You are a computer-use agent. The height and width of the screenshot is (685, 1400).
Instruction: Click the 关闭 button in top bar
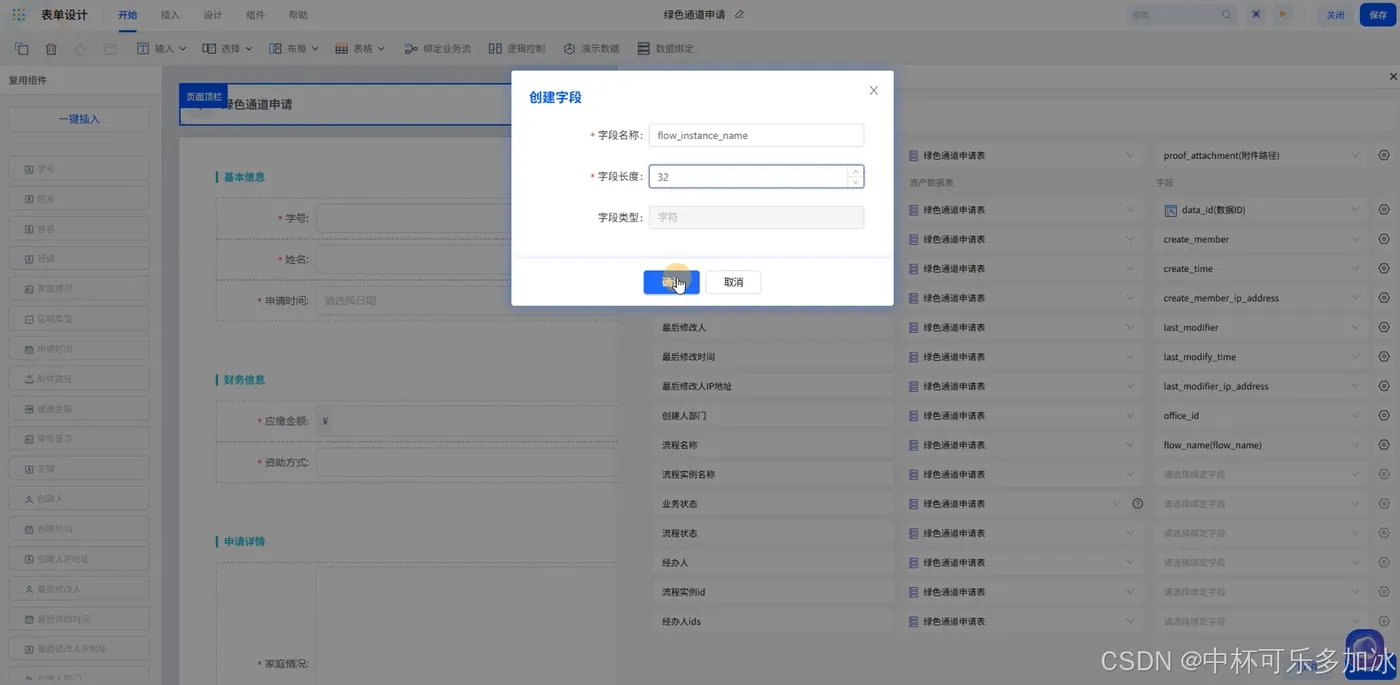pos(1335,15)
